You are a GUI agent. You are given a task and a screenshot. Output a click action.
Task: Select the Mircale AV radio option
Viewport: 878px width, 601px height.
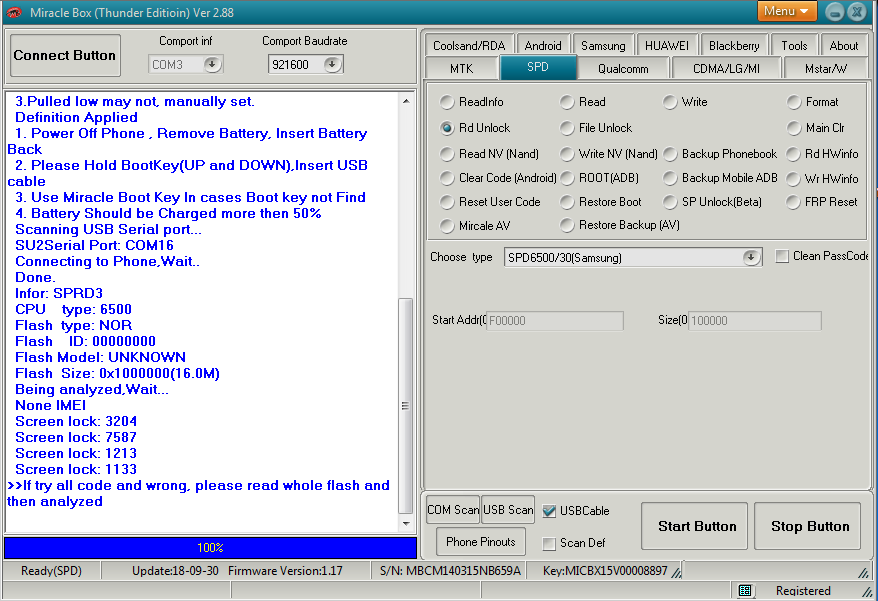pos(475,226)
